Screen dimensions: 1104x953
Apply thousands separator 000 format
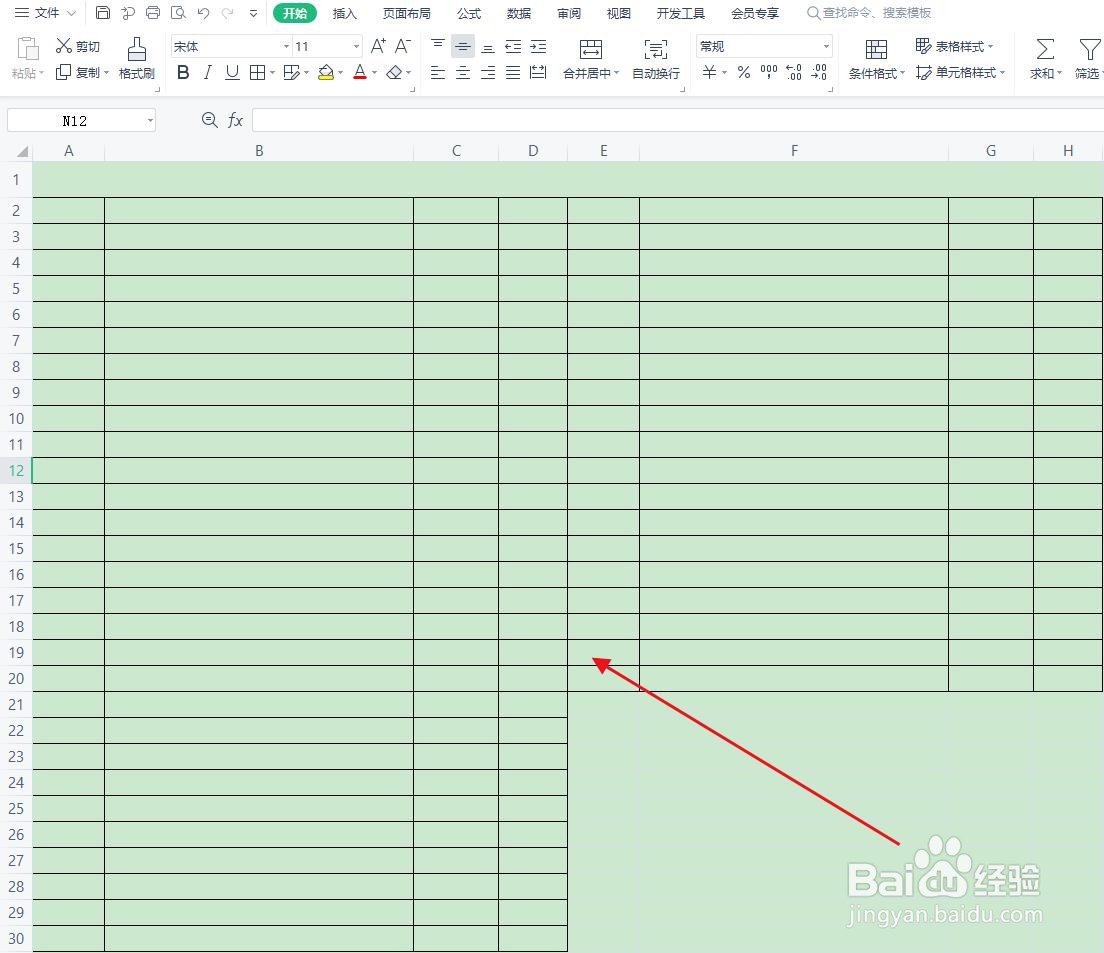pos(769,72)
